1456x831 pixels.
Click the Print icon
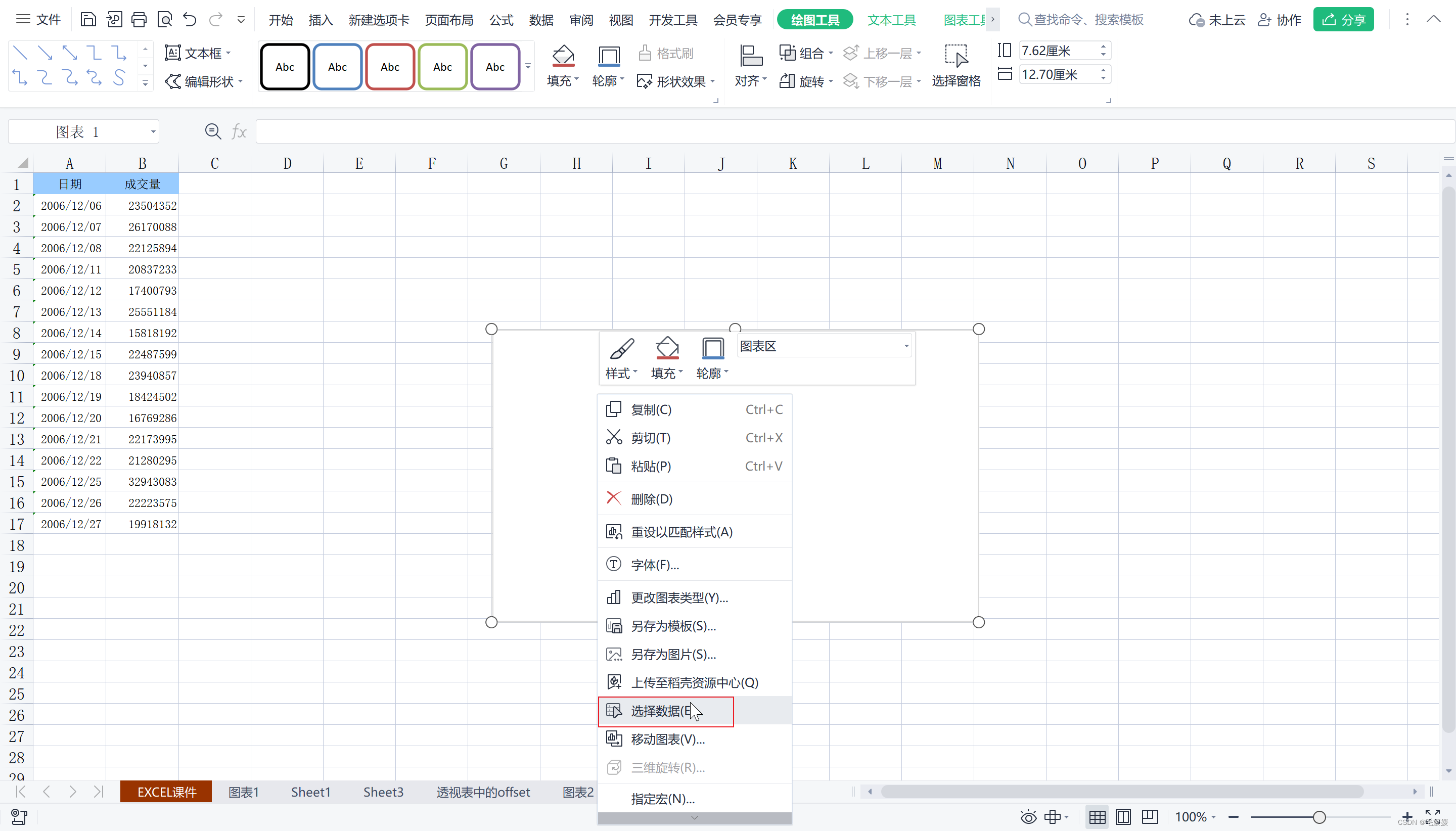(139, 20)
